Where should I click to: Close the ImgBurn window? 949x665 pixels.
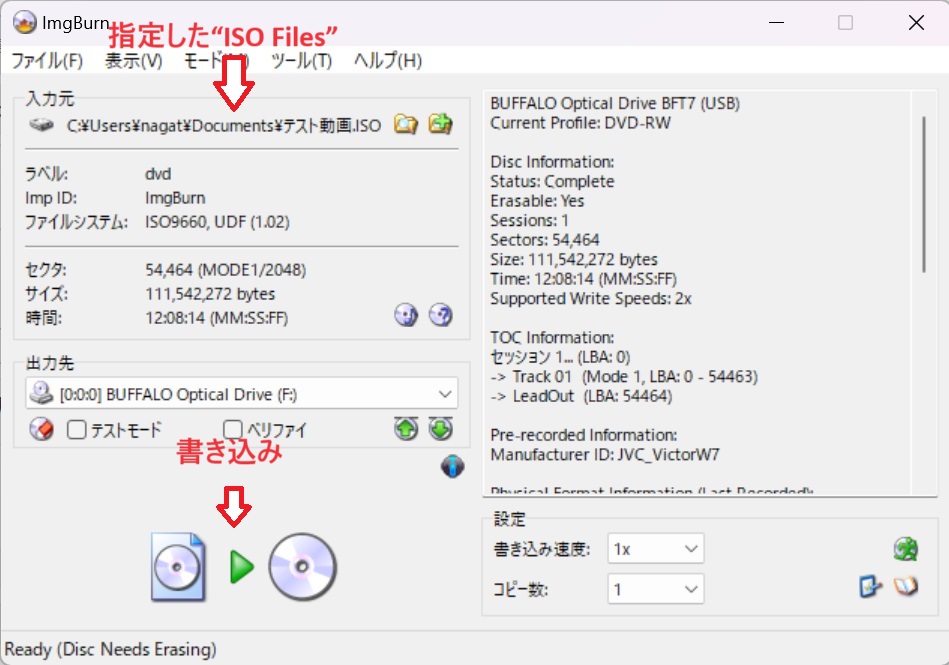pyautogui.click(x=916, y=23)
